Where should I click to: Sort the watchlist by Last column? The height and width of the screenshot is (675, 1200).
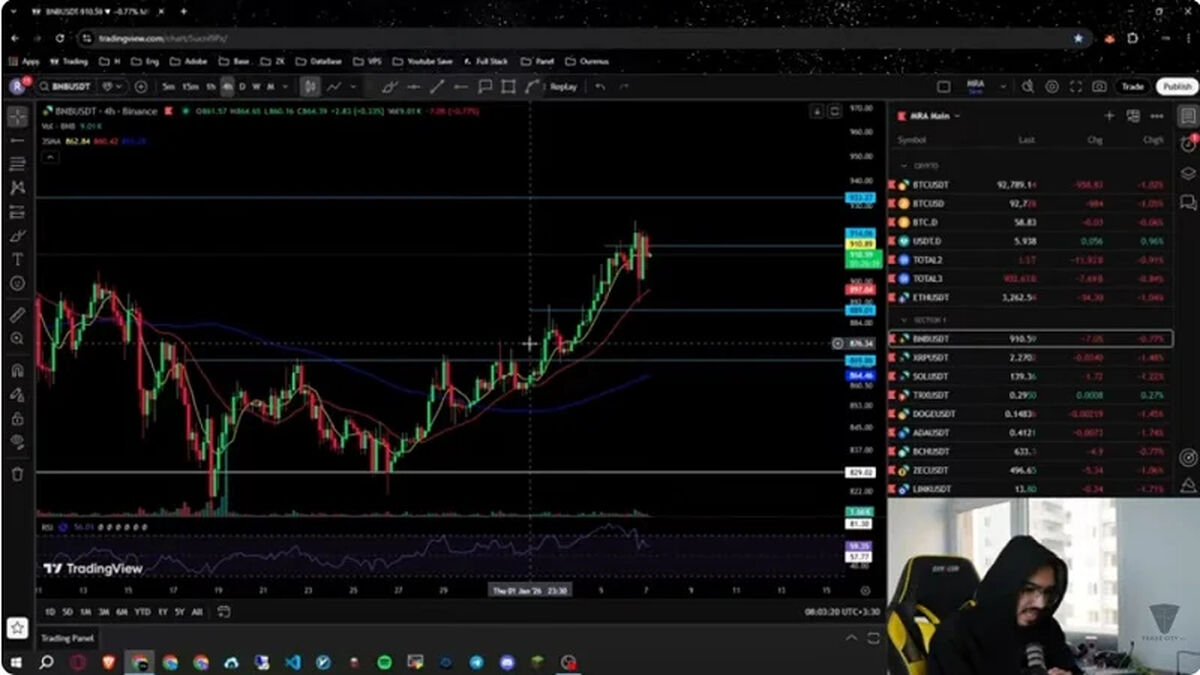pos(1026,140)
